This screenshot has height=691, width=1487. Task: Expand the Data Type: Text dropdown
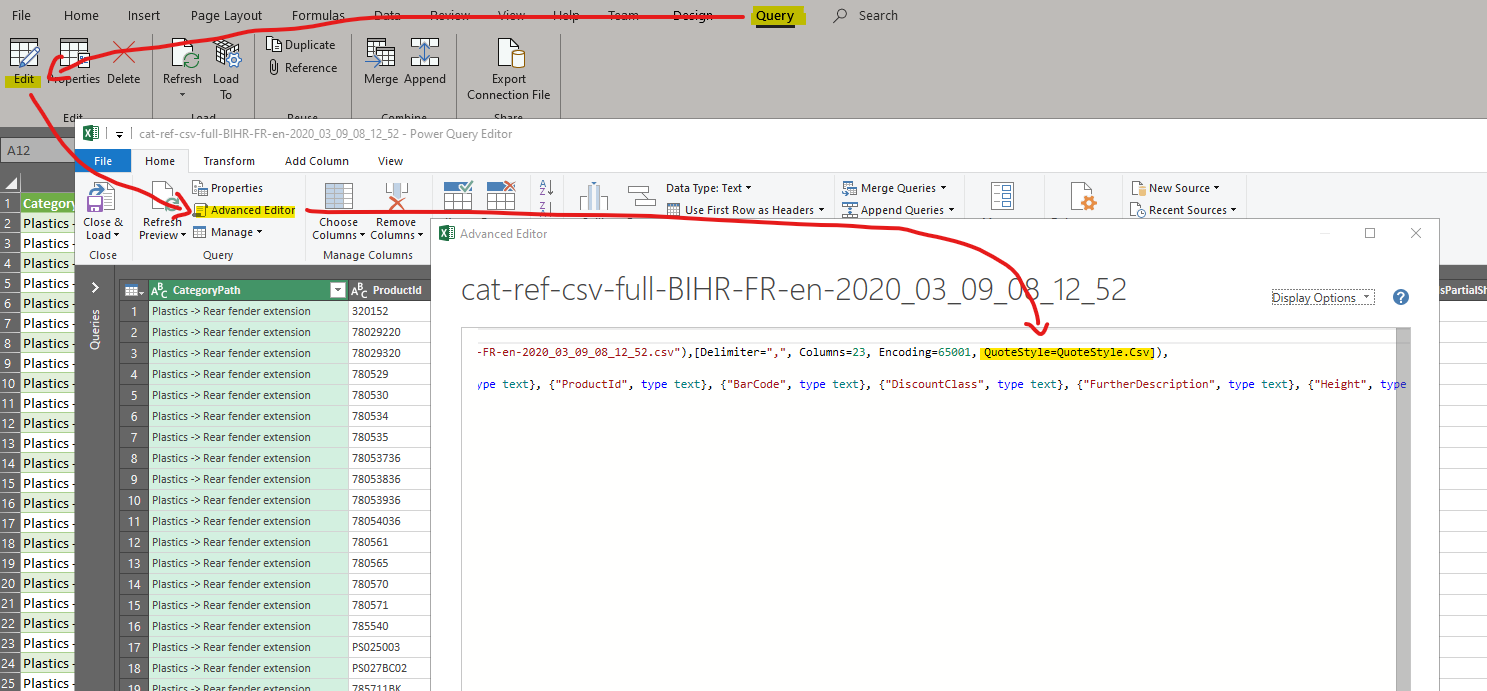pyautogui.click(x=709, y=188)
